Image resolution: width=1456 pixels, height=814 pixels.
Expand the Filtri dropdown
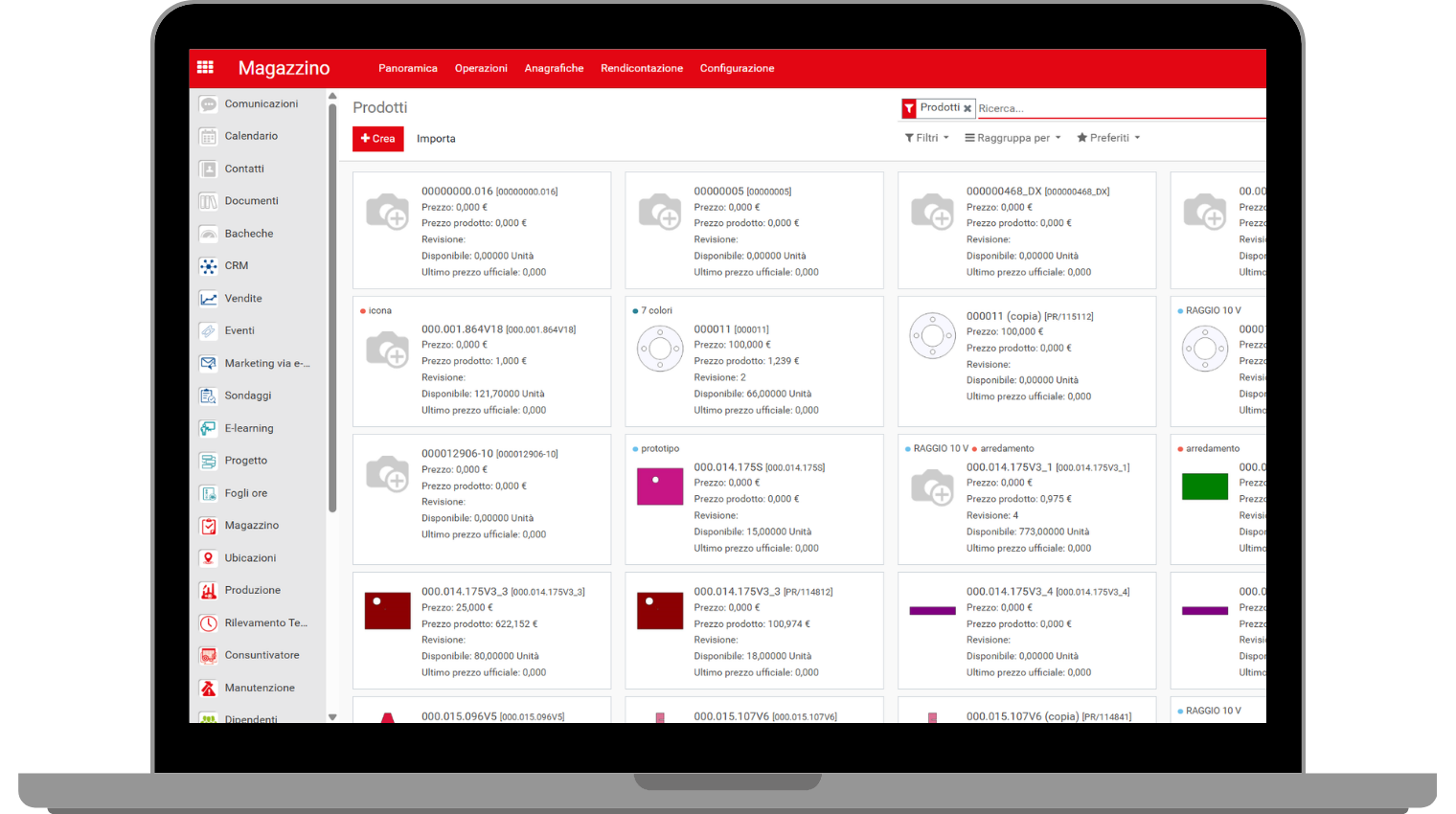pyautogui.click(x=926, y=138)
